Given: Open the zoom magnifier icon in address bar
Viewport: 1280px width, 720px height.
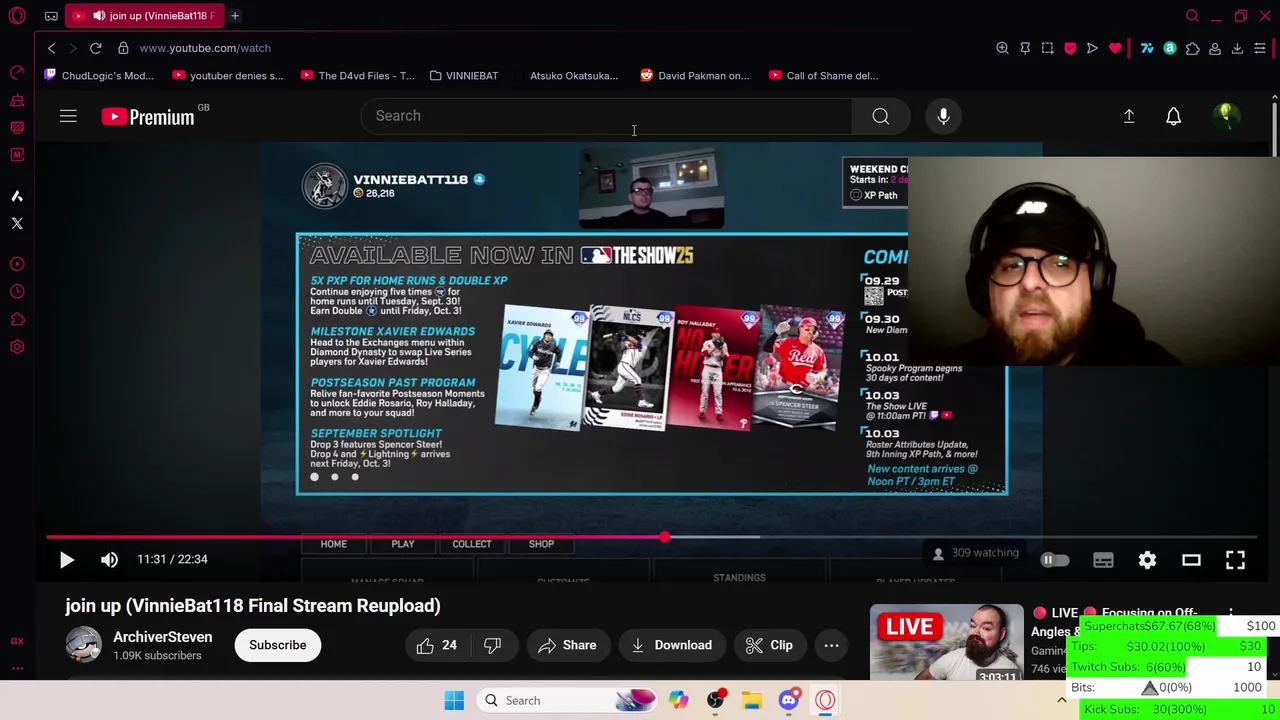Looking at the screenshot, I should click(1002, 48).
